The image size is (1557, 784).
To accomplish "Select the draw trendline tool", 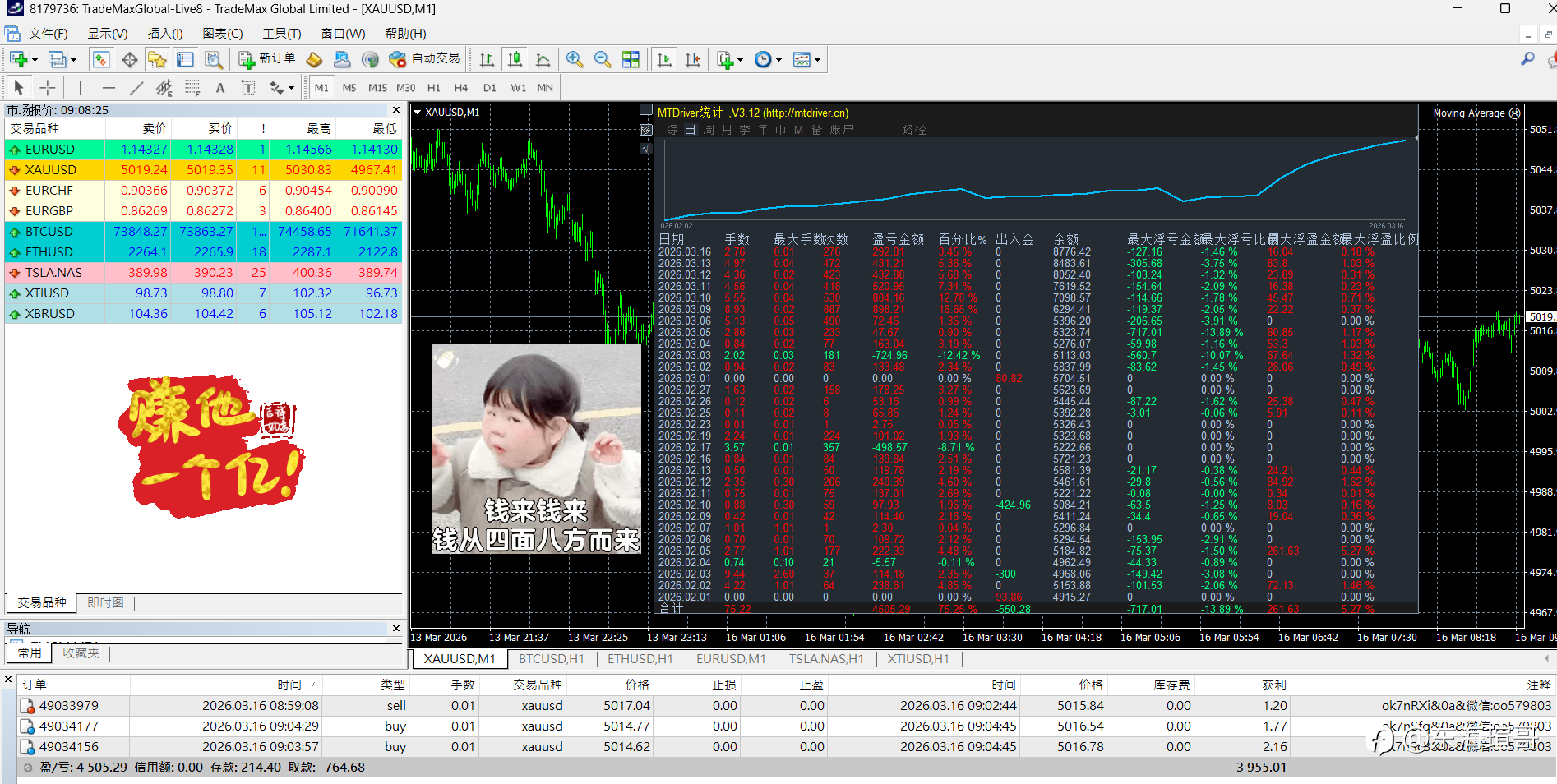I will coord(136,88).
